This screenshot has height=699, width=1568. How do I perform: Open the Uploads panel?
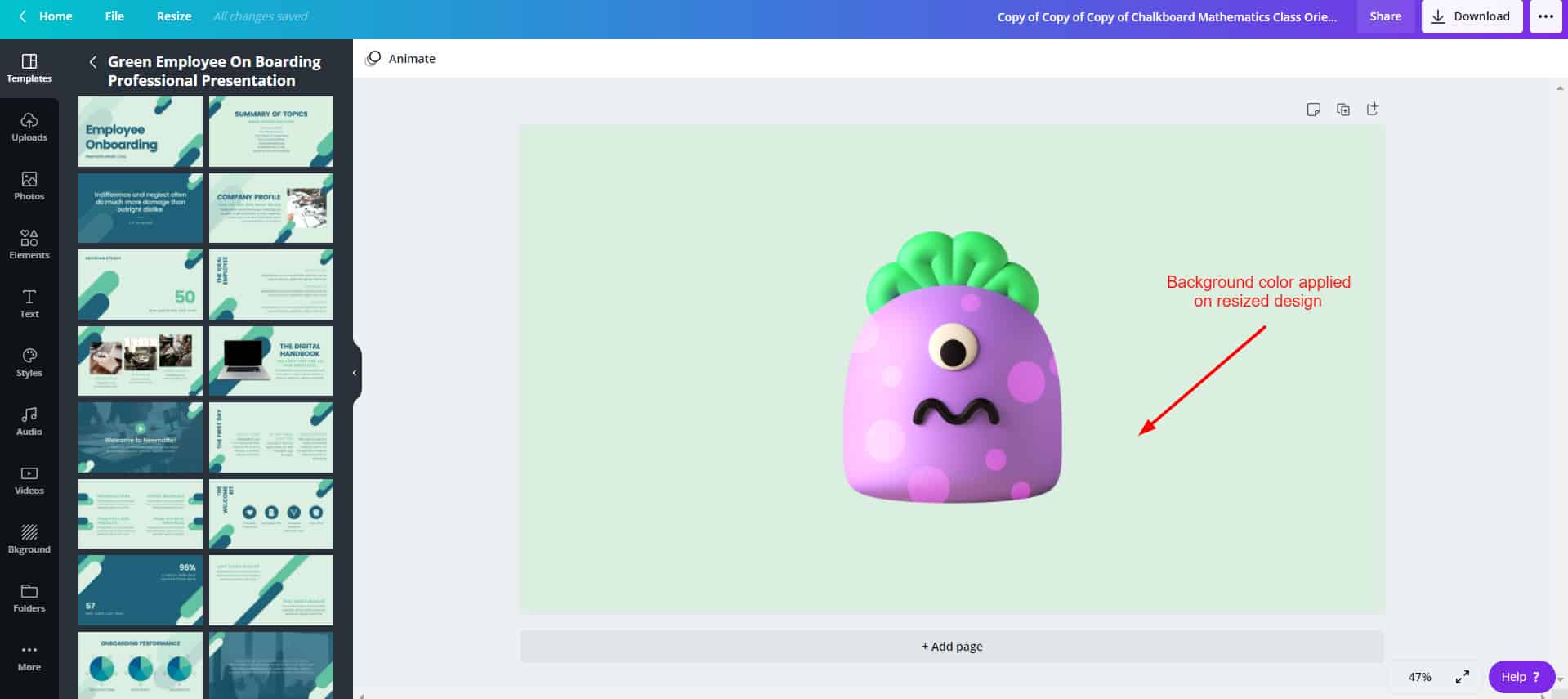[x=29, y=127]
